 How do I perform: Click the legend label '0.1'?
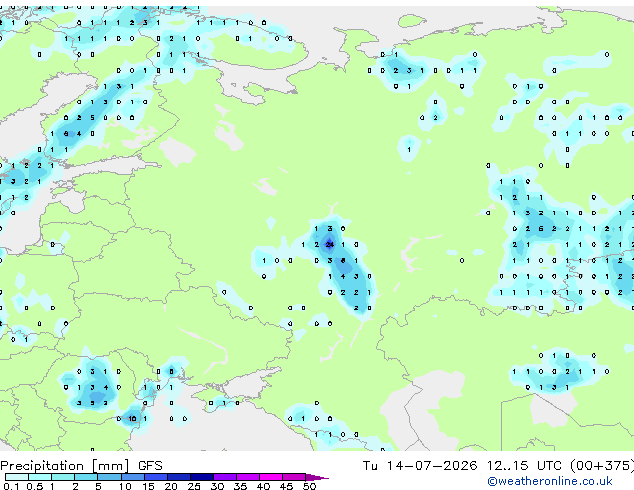11,486
